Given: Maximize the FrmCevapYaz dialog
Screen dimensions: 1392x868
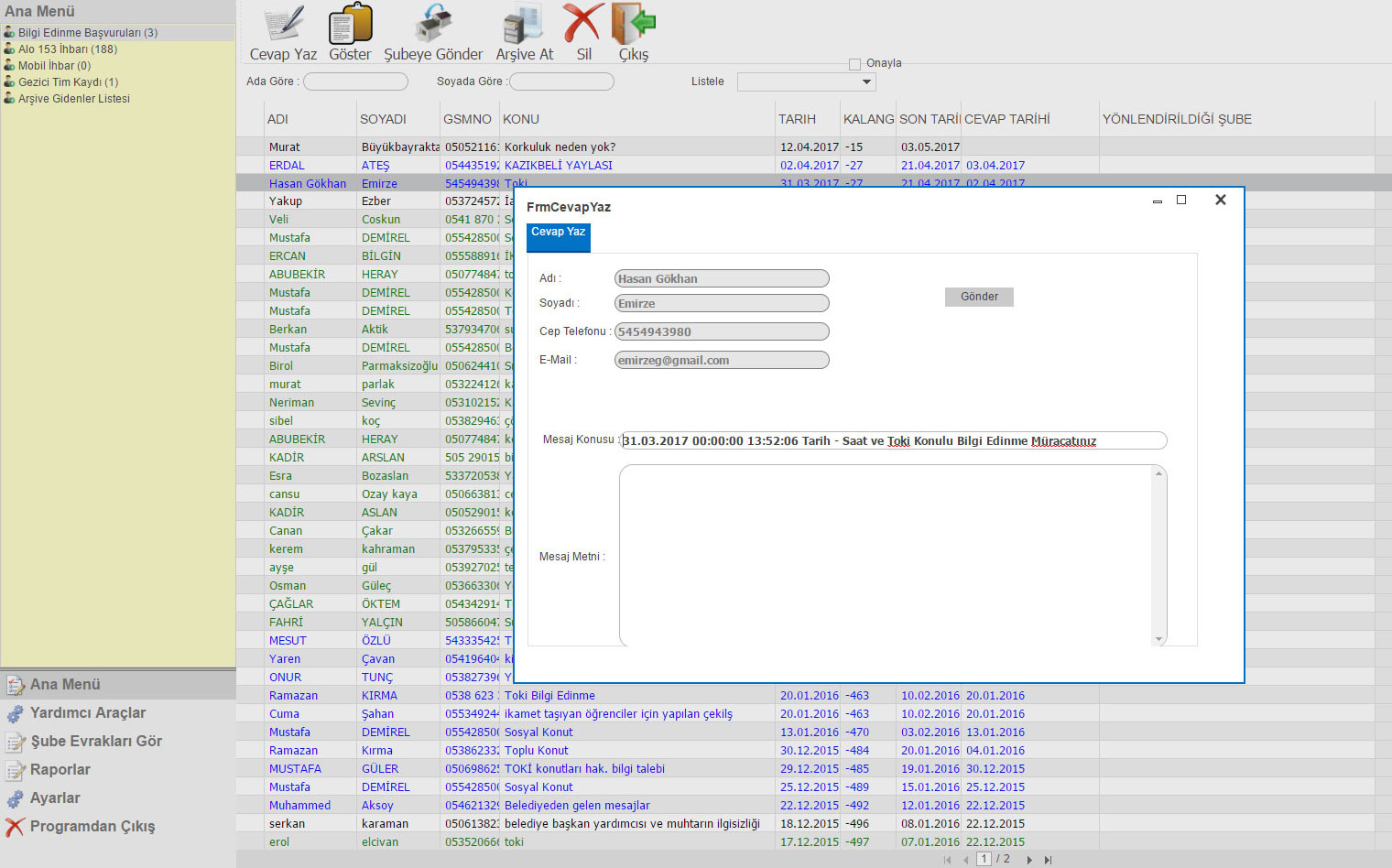Looking at the screenshot, I should pos(1181,200).
